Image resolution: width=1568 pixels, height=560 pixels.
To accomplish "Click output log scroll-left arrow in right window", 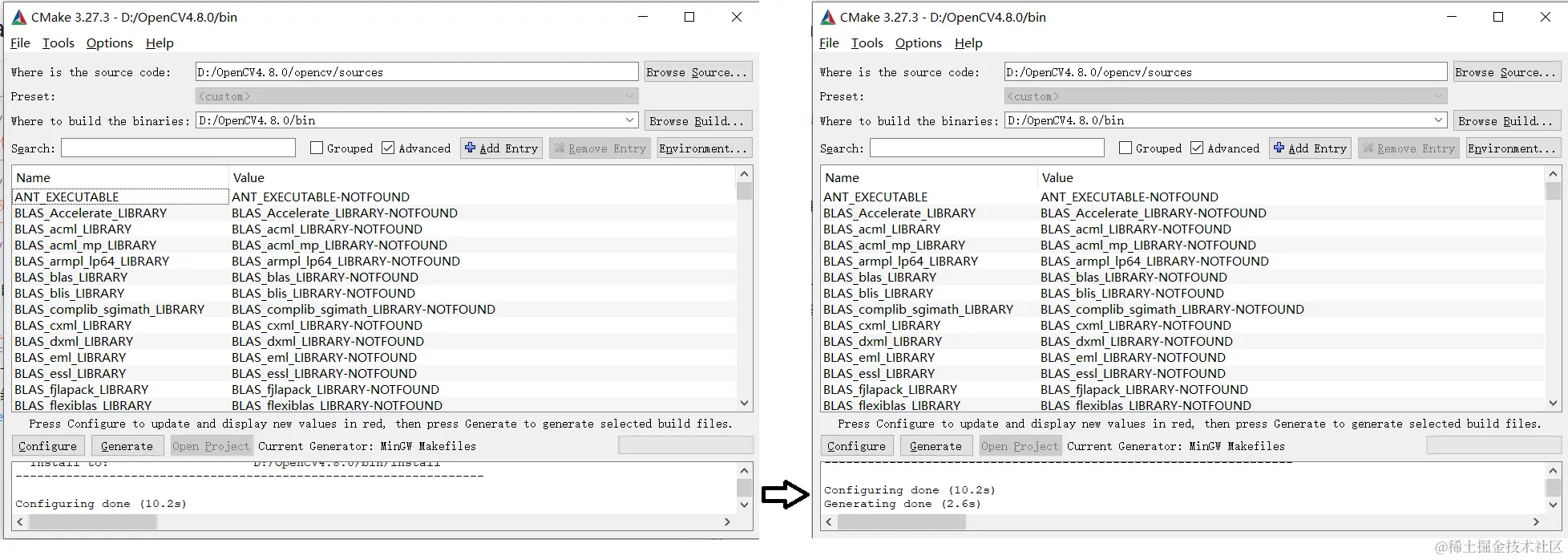I will (x=829, y=521).
